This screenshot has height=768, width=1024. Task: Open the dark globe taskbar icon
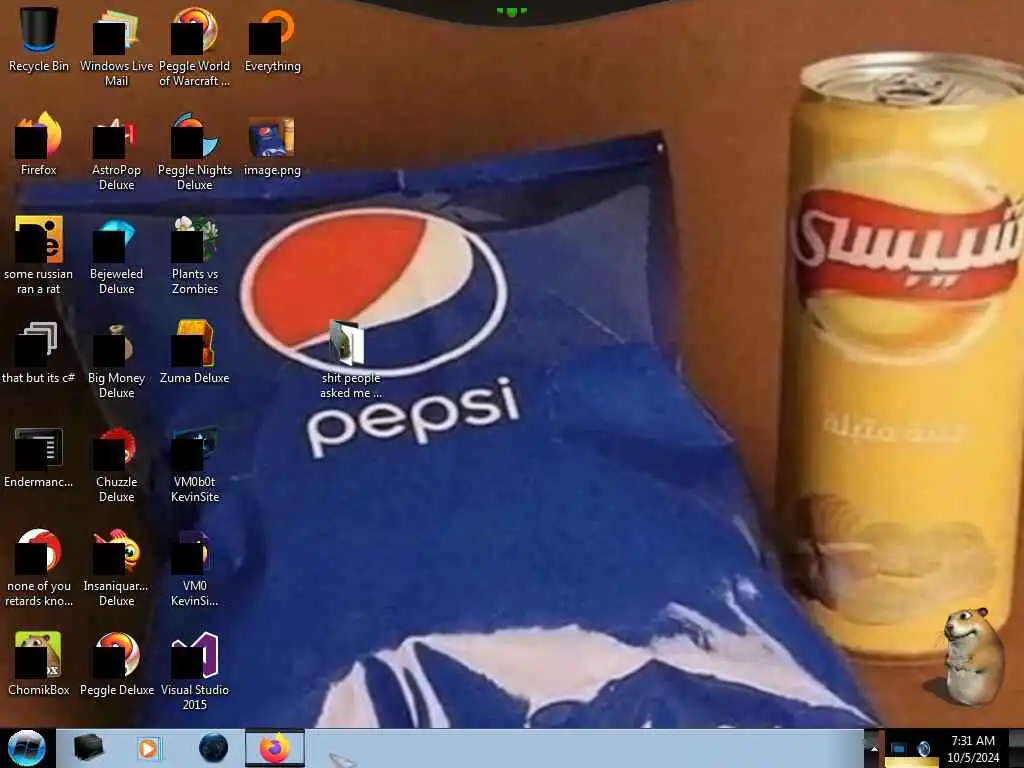(213, 748)
